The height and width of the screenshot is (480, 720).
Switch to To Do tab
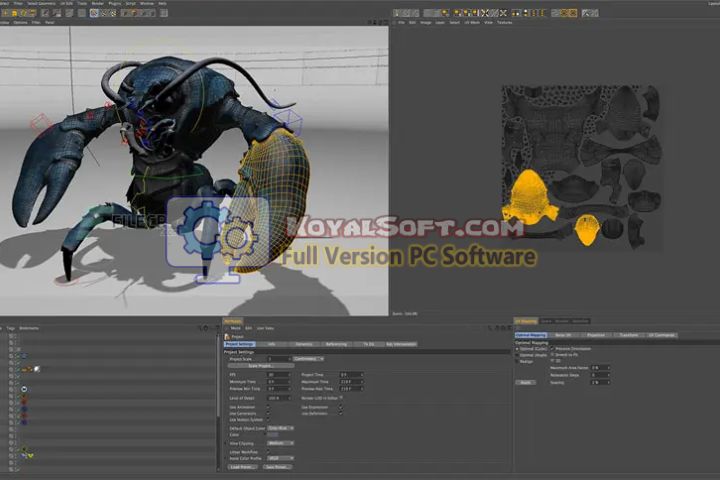[x=368, y=344]
